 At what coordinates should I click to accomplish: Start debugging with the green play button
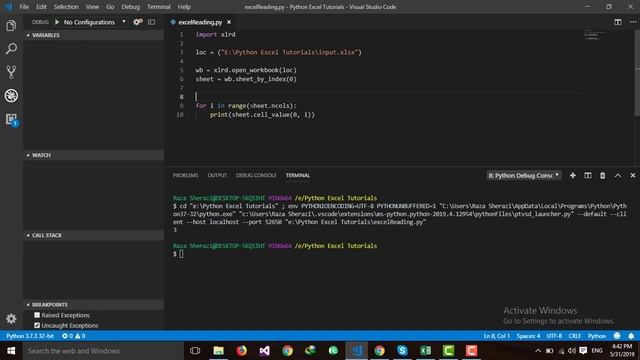click(x=57, y=22)
